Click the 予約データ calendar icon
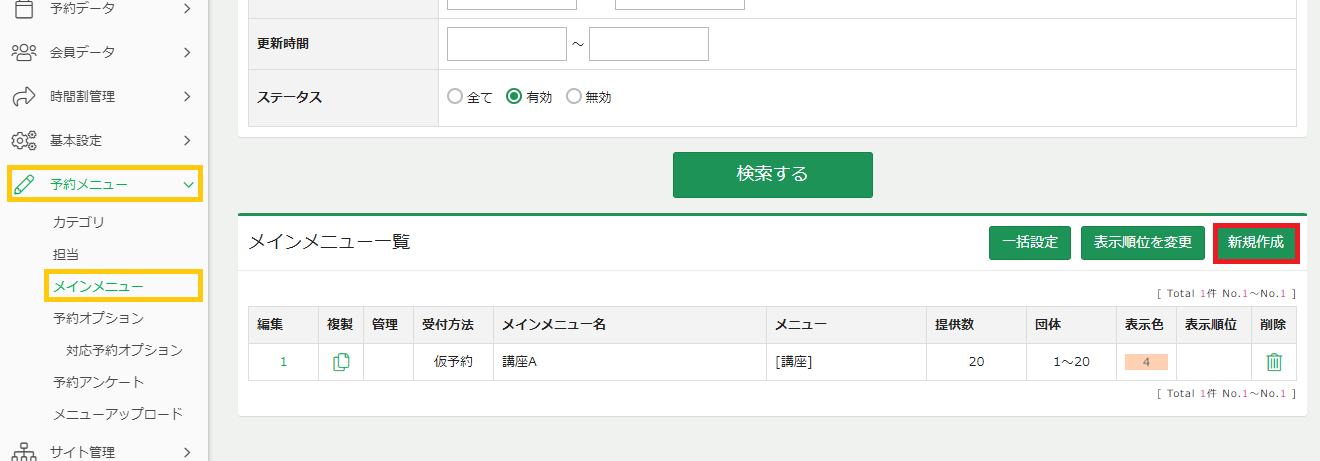1320x461 pixels. tap(24, 8)
